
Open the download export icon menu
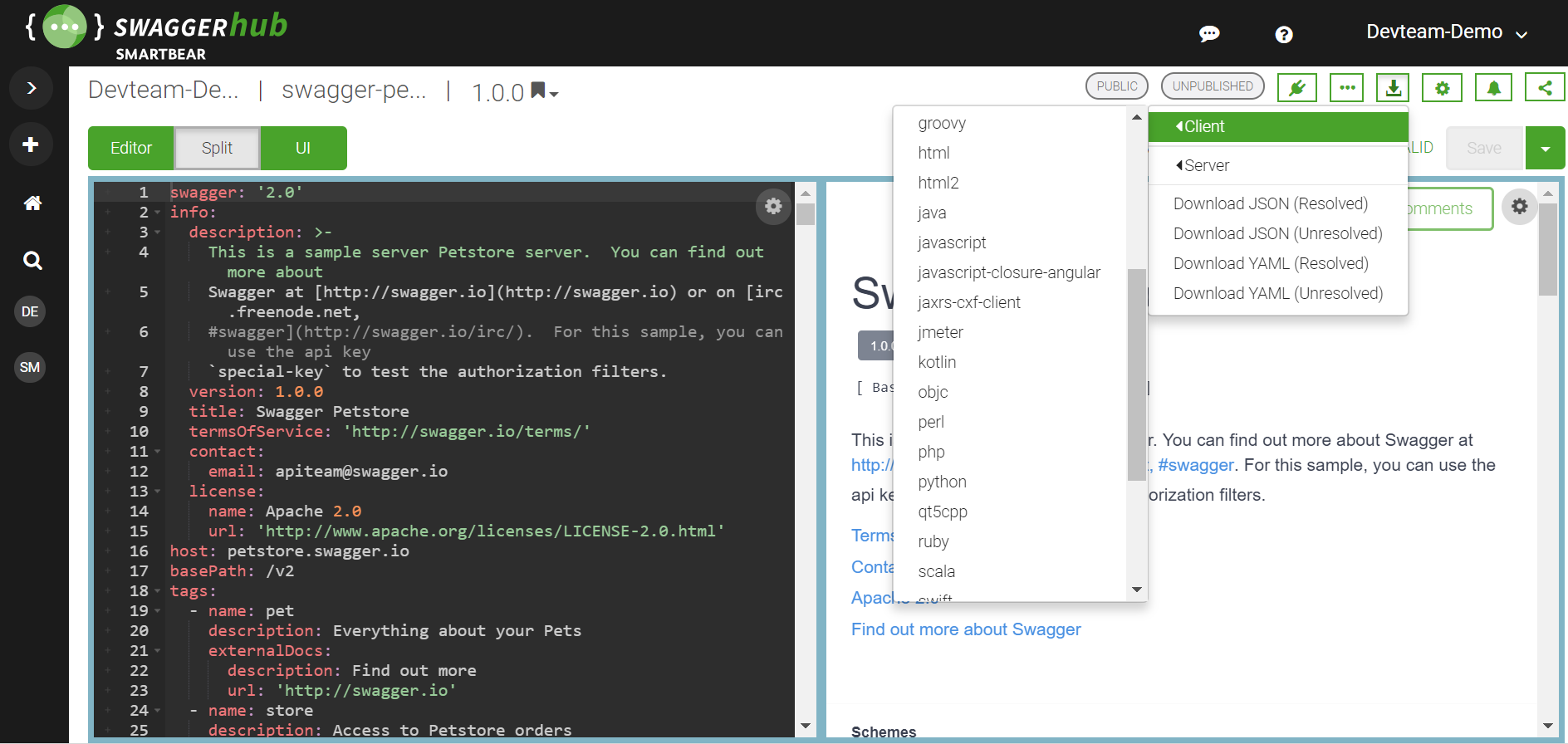[x=1393, y=87]
